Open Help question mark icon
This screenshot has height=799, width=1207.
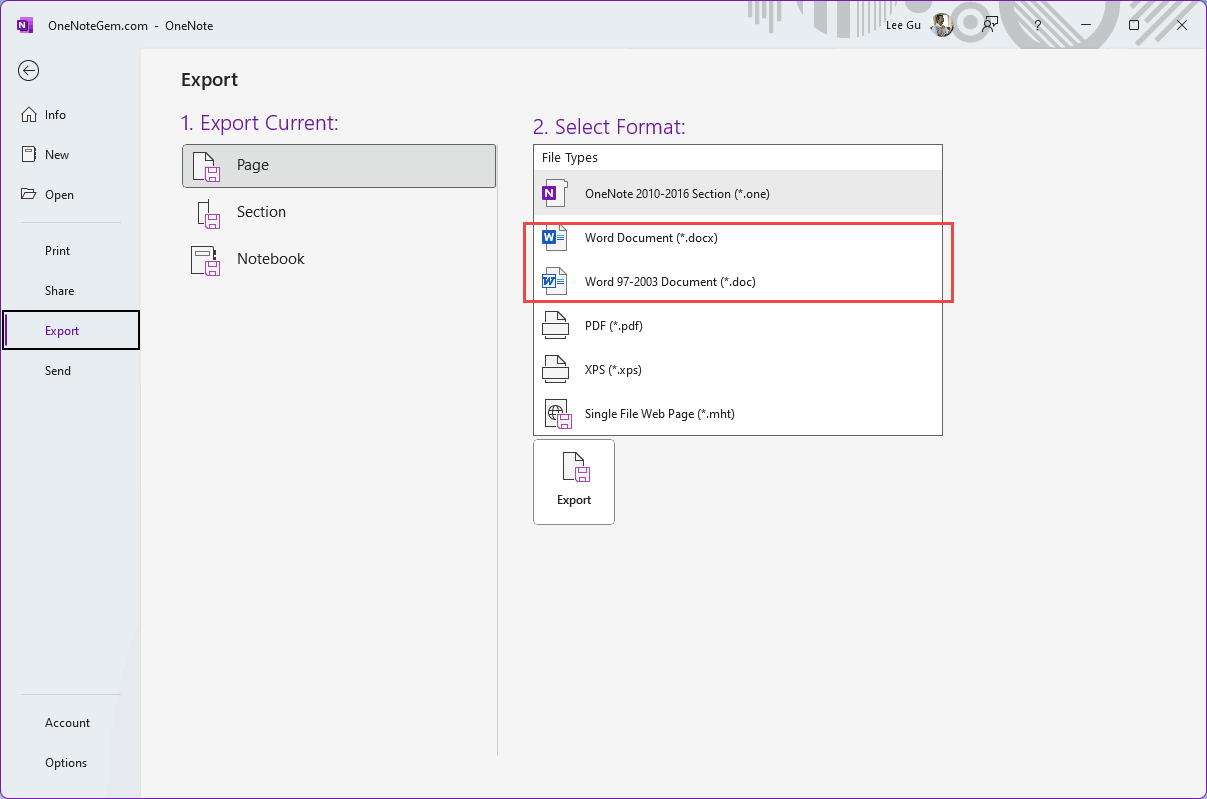(x=1038, y=25)
